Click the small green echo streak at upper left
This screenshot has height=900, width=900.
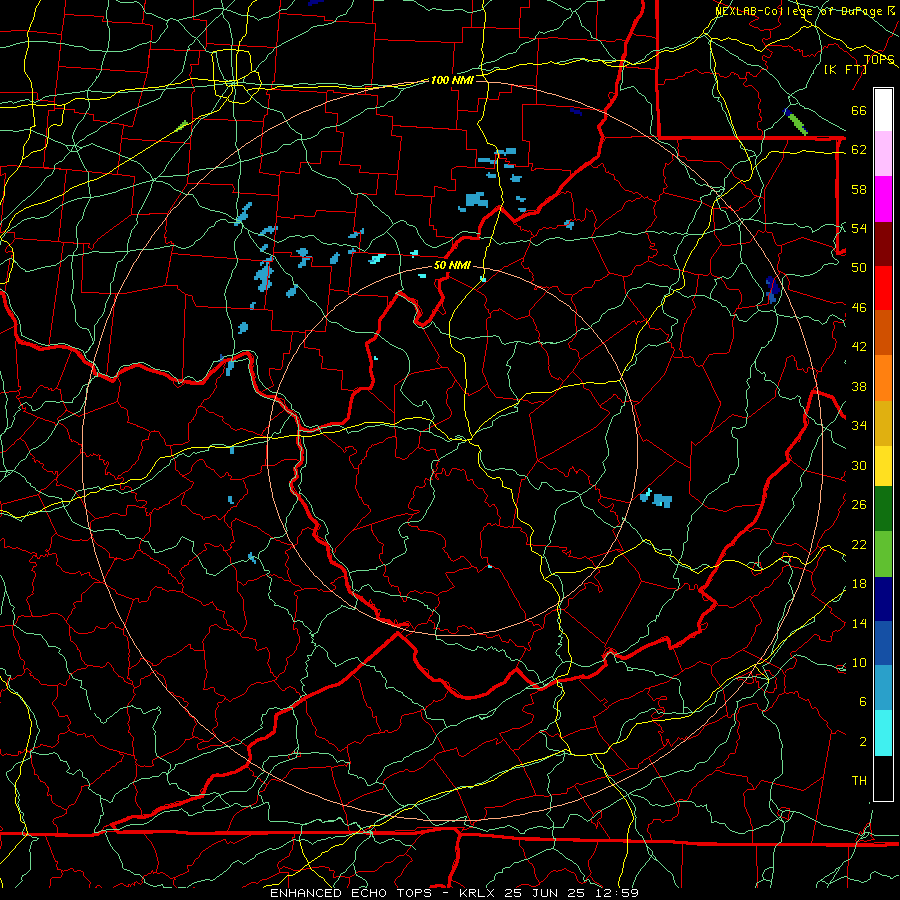click(182, 125)
